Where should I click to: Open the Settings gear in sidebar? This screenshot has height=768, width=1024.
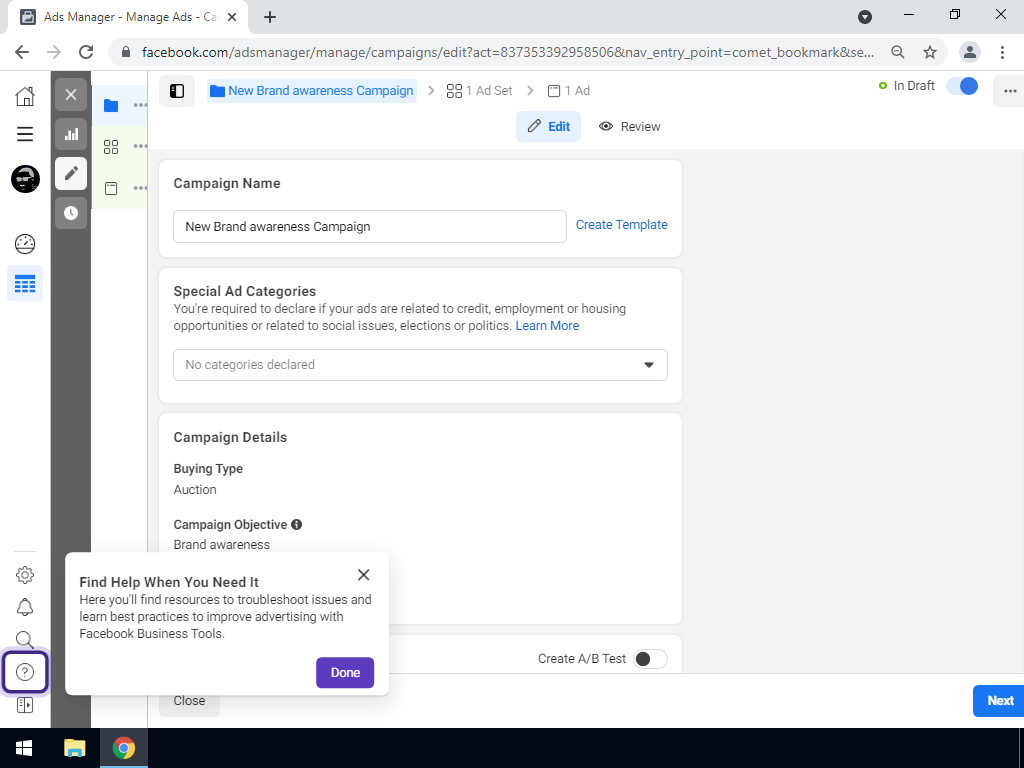pos(25,575)
